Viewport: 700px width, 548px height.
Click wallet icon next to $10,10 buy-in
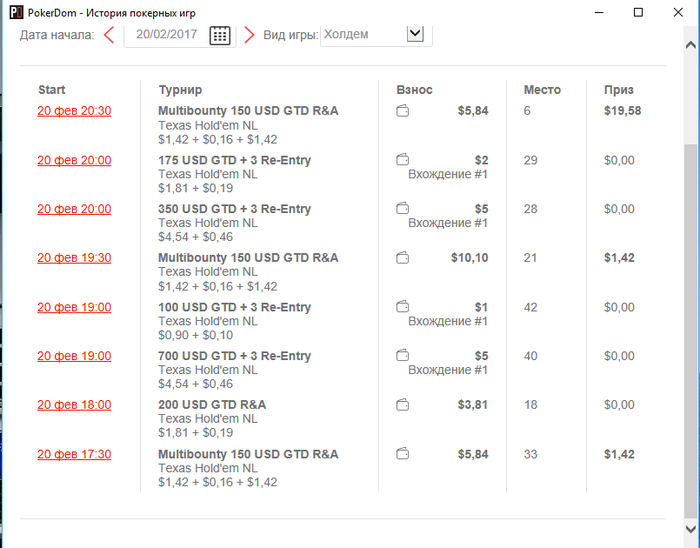pos(402,257)
